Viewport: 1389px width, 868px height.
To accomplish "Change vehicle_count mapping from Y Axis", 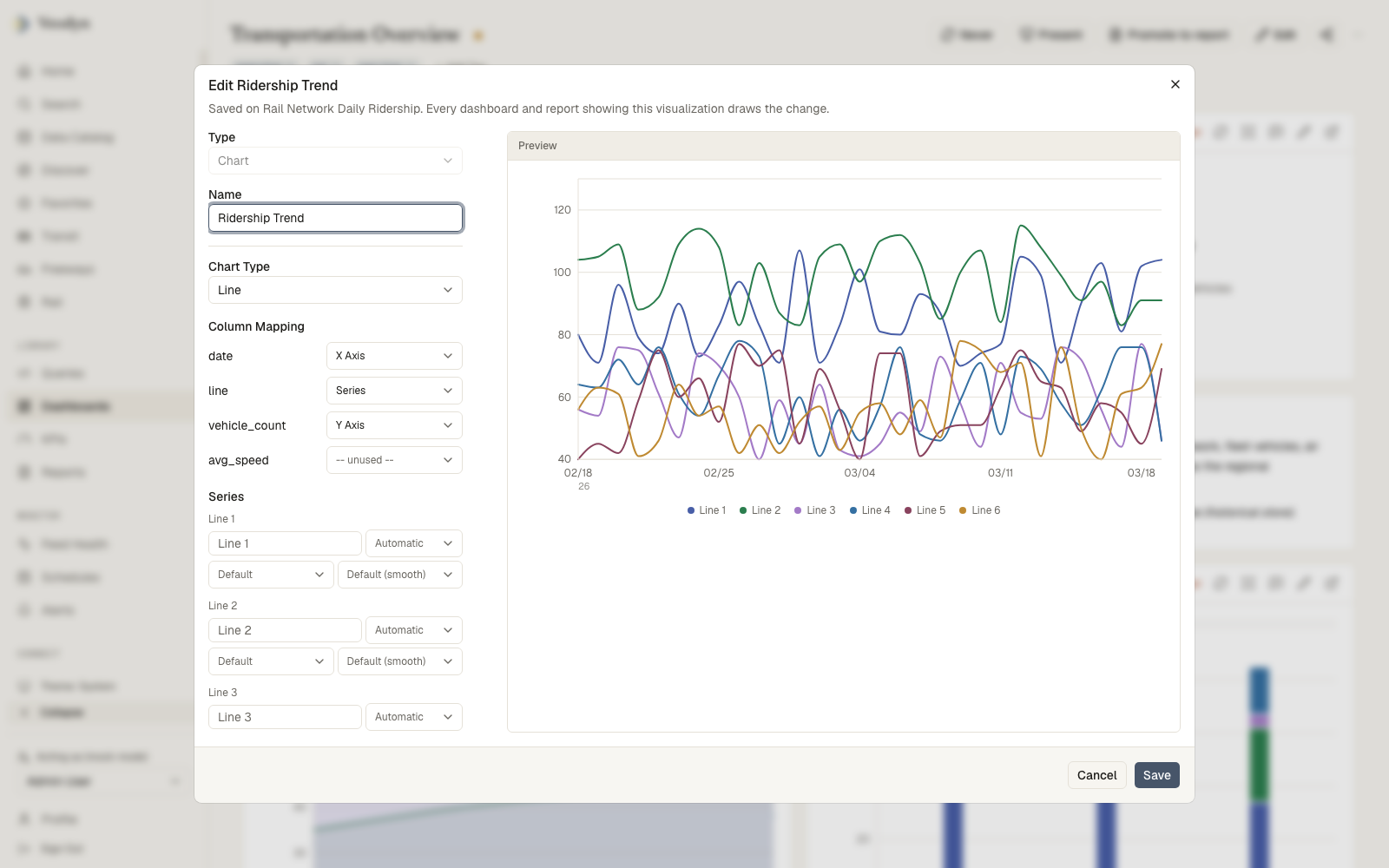I will pos(394,425).
